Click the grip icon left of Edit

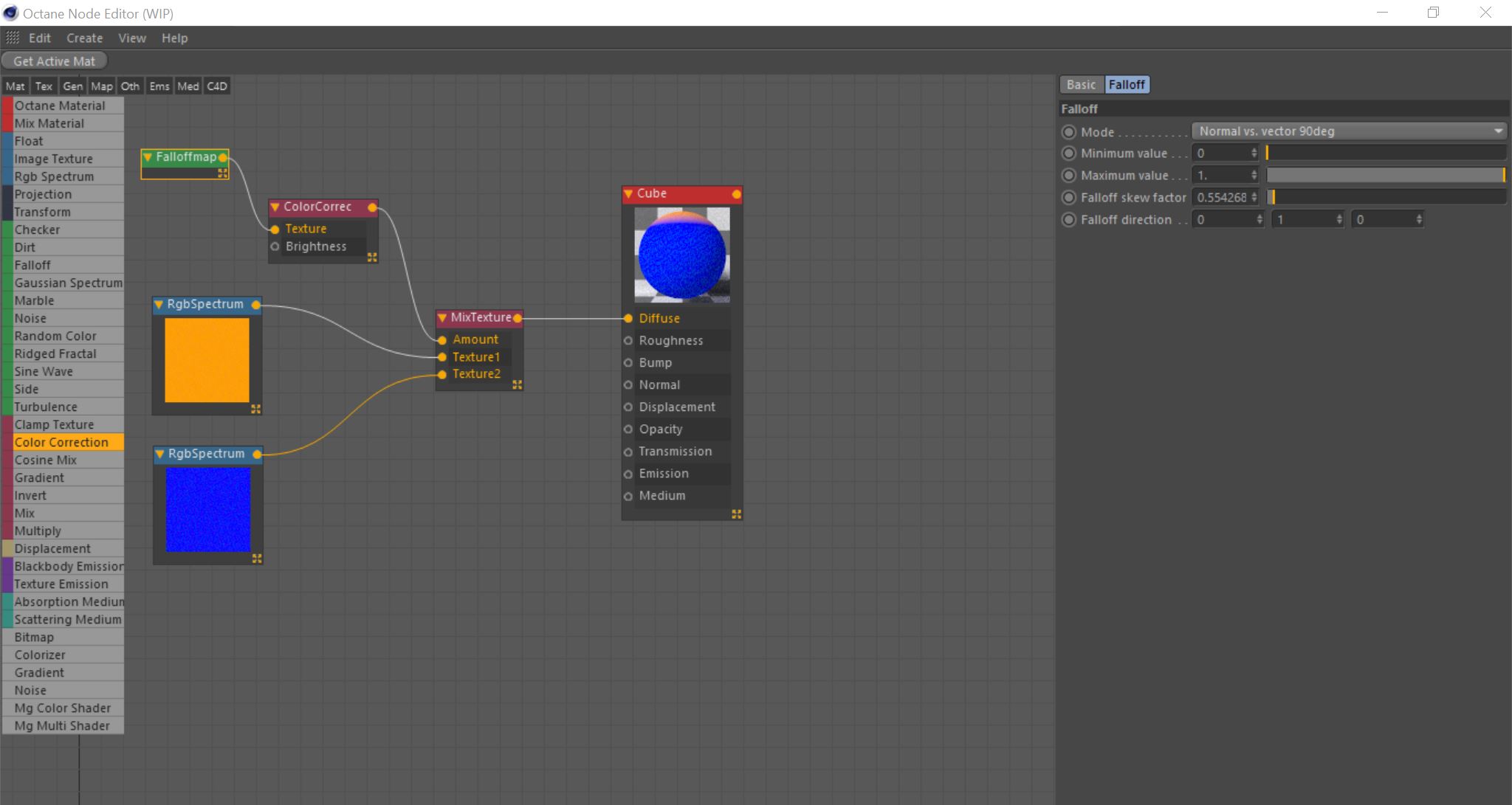[13, 38]
